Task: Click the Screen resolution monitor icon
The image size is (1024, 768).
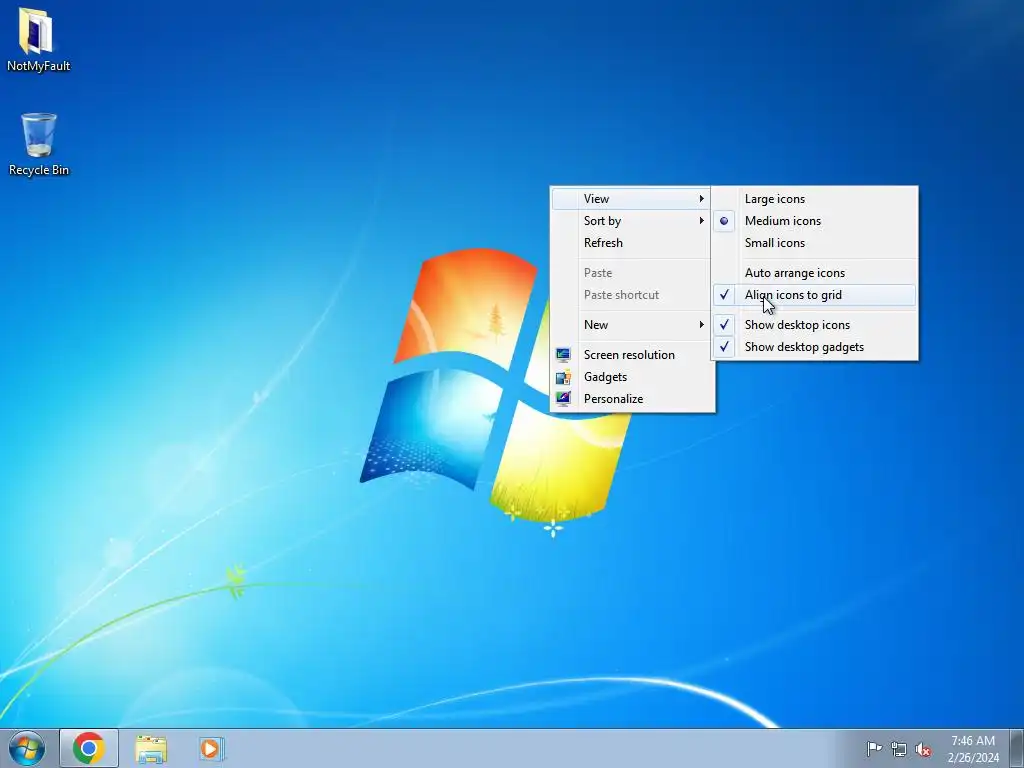Action: coord(563,355)
